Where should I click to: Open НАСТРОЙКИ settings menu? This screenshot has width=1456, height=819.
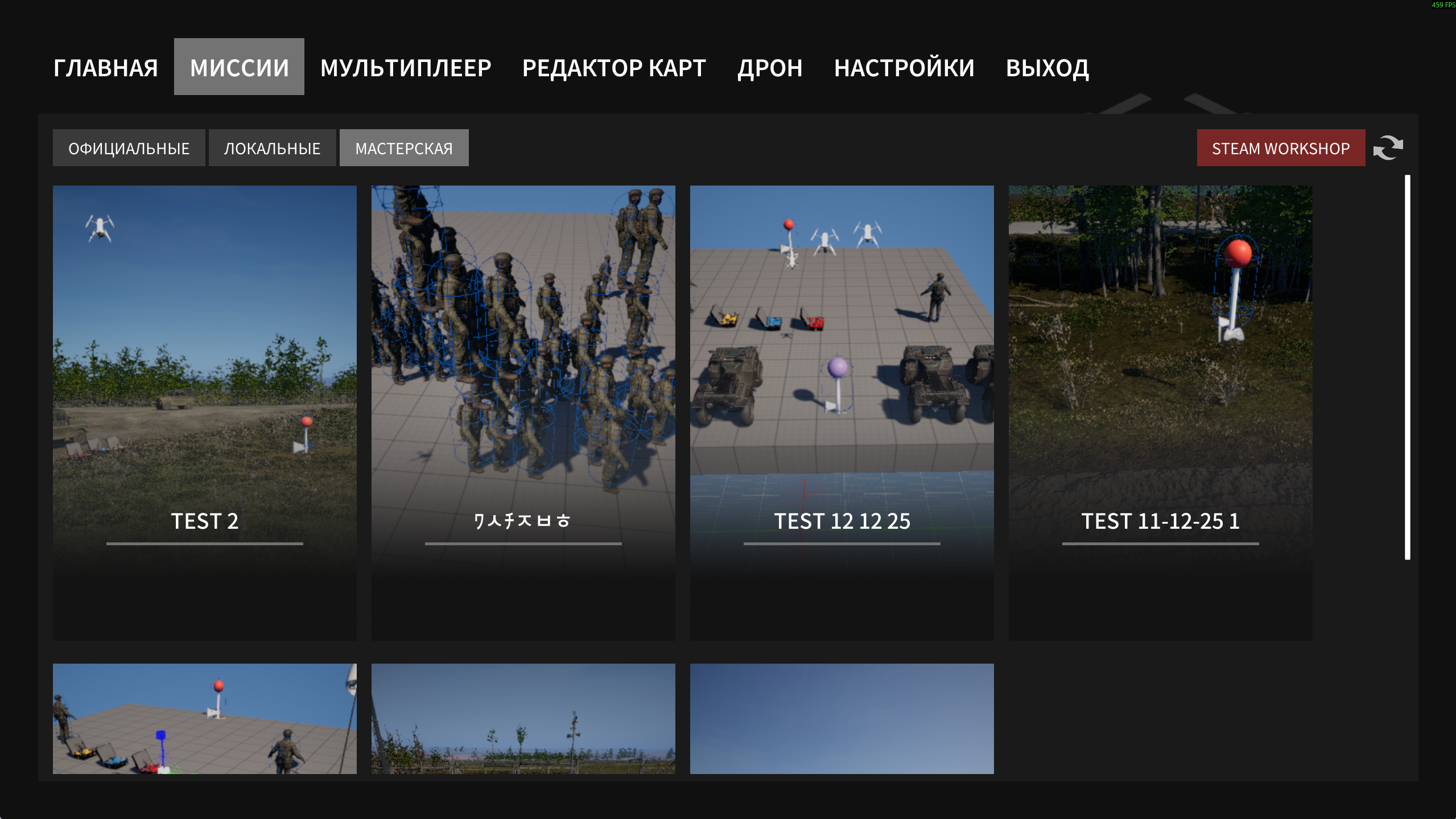pos(904,68)
